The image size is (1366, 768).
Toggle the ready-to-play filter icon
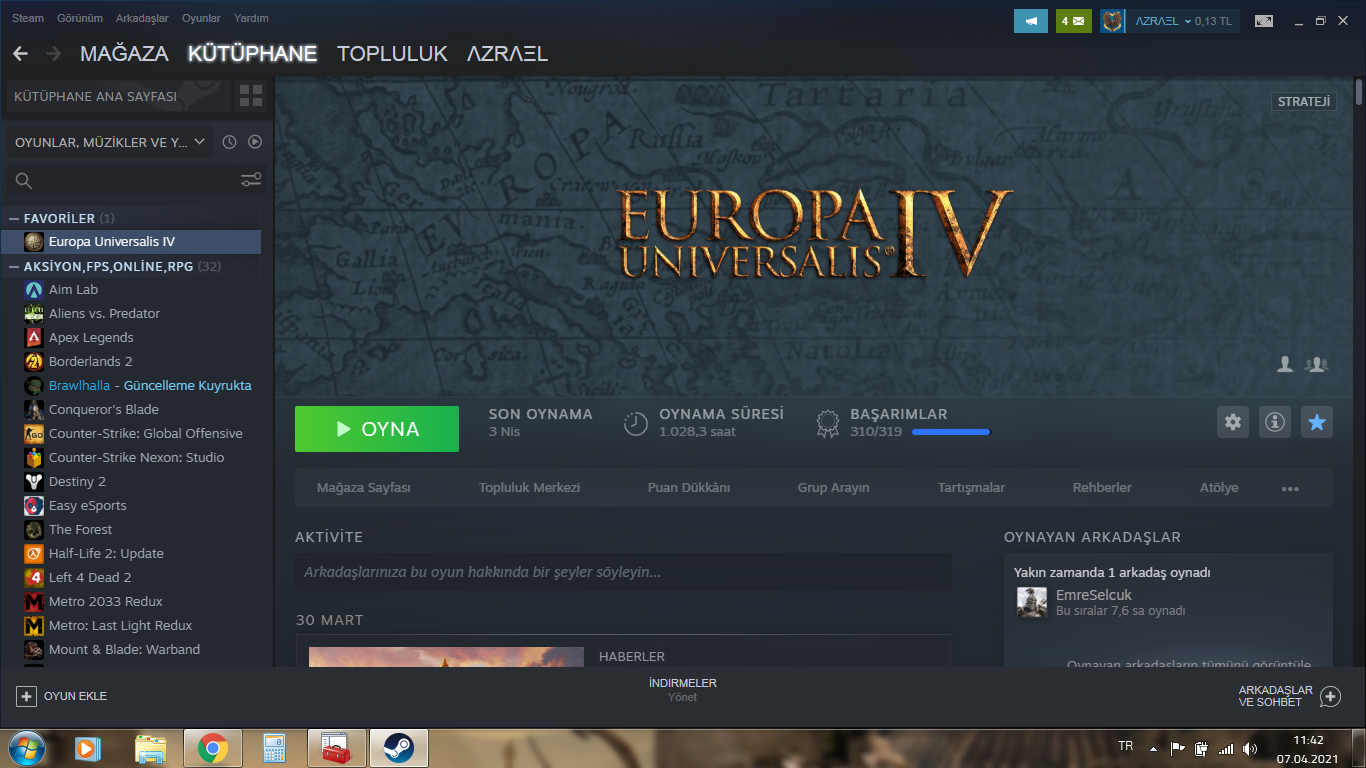(x=255, y=142)
